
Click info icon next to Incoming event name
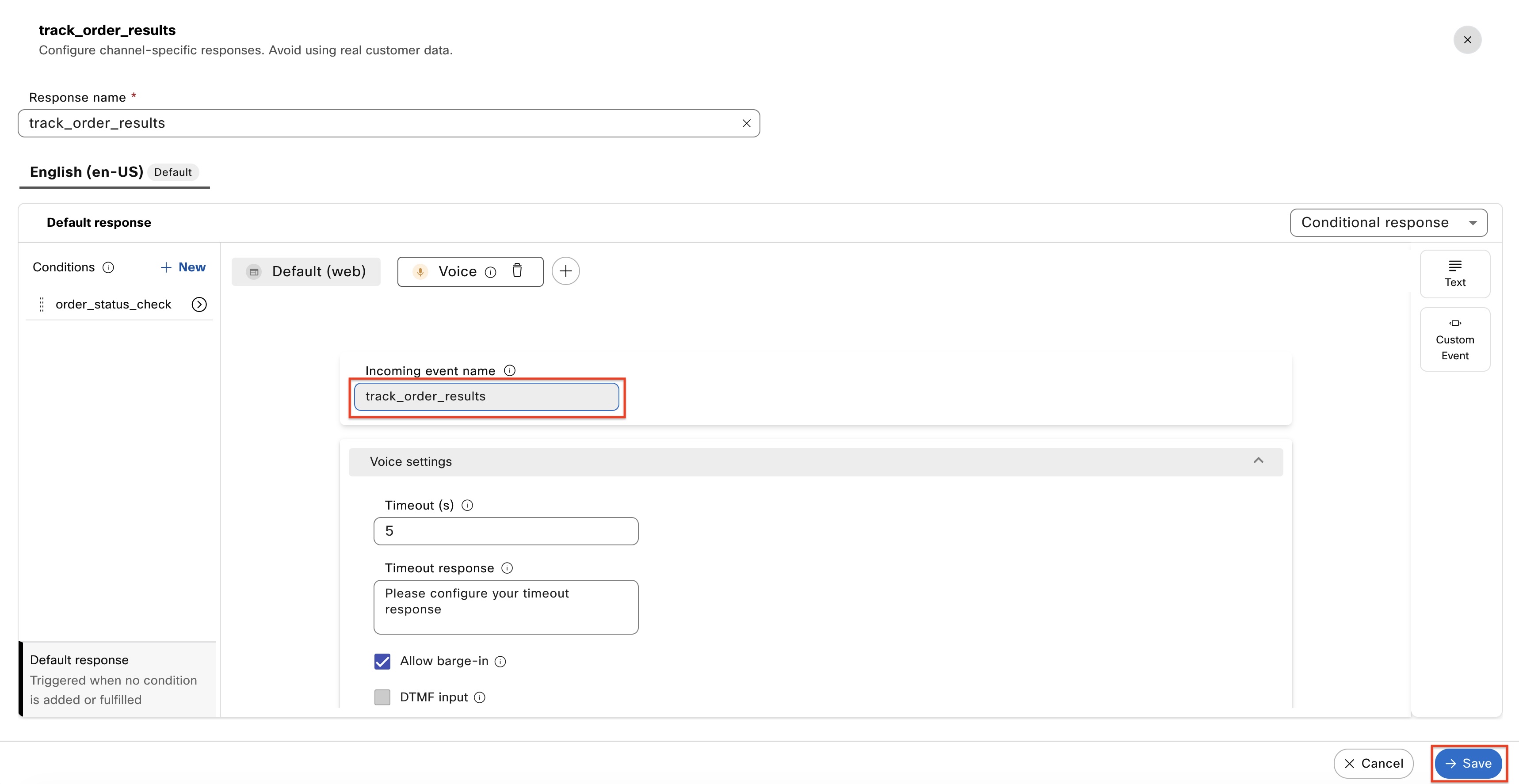tap(509, 370)
